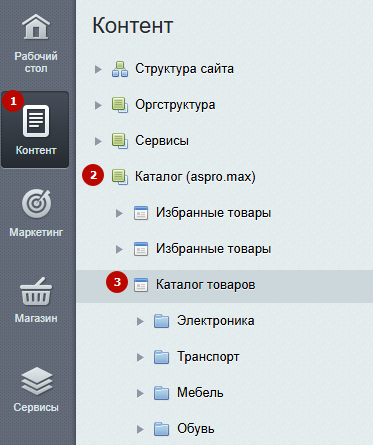The height and width of the screenshot is (445, 373).
Task: Open the Обувь section
Action: [x=195, y=429]
